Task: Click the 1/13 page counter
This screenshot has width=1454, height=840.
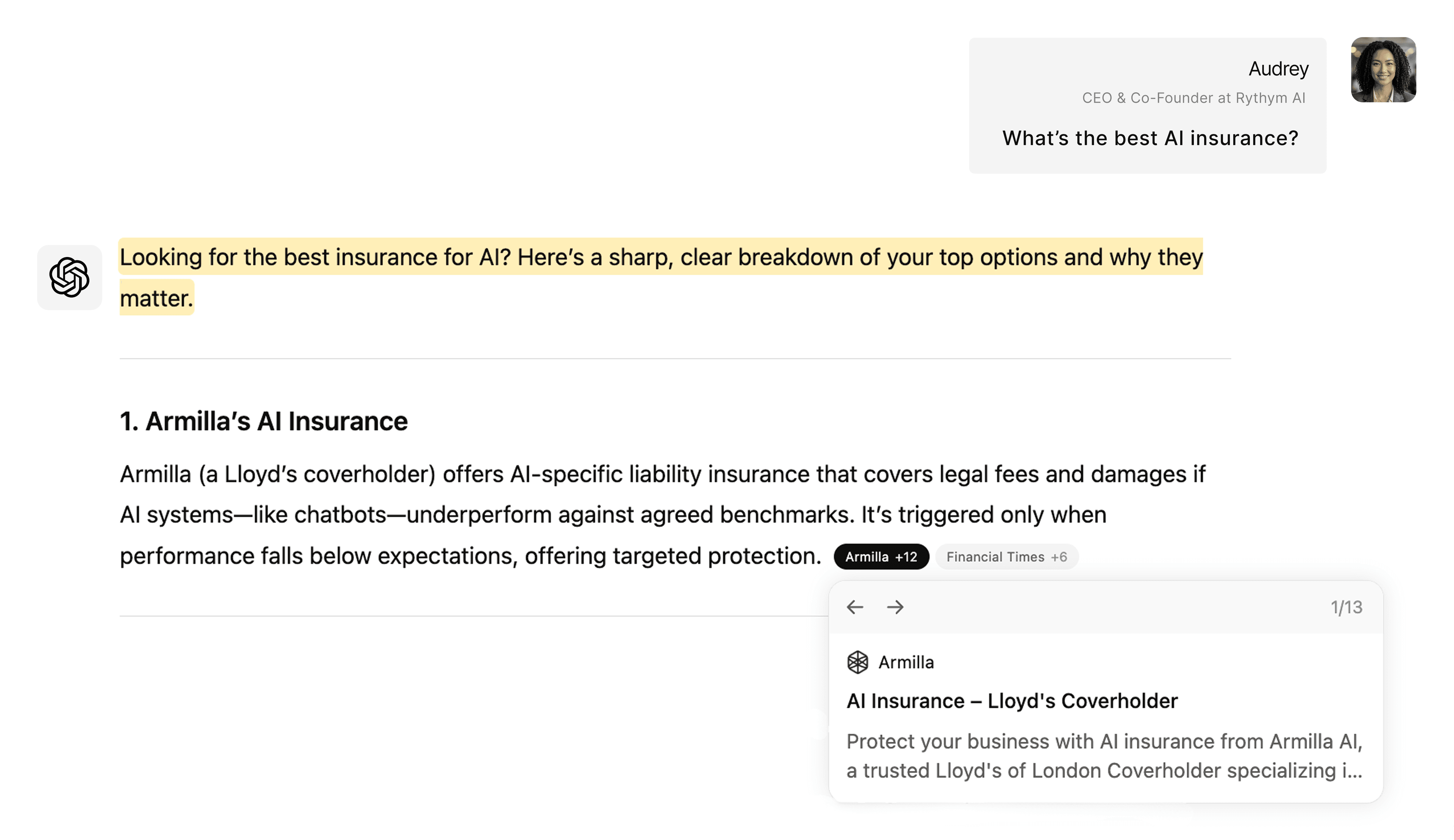Action: point(1346,607)
